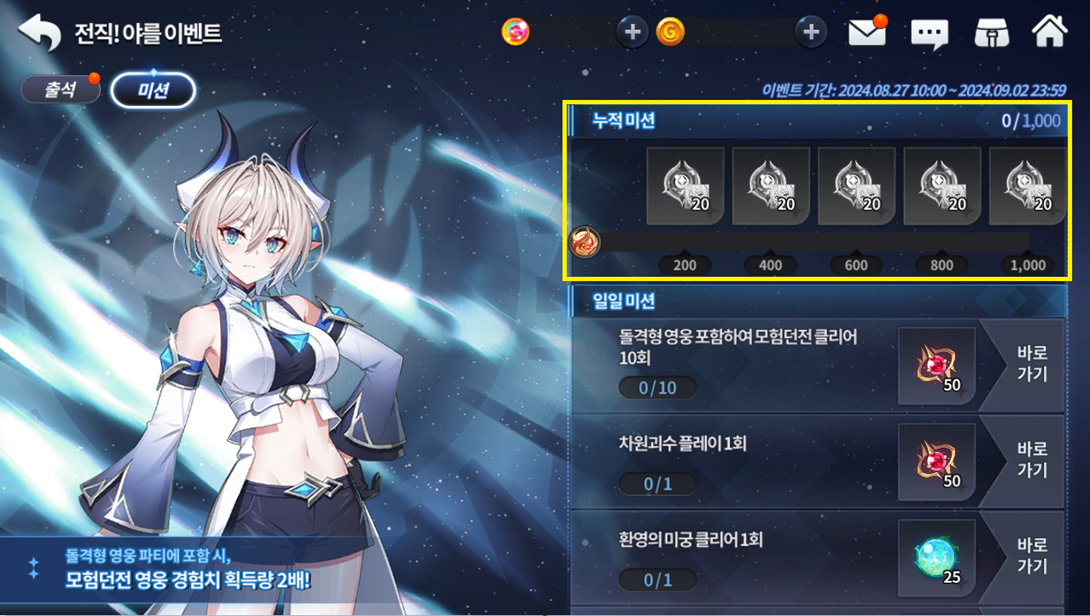The height and width of the screenshot is (616, 1090).
Task: Open the chat bubble icon
Action: pyautogui.click(x=929, y=33)
